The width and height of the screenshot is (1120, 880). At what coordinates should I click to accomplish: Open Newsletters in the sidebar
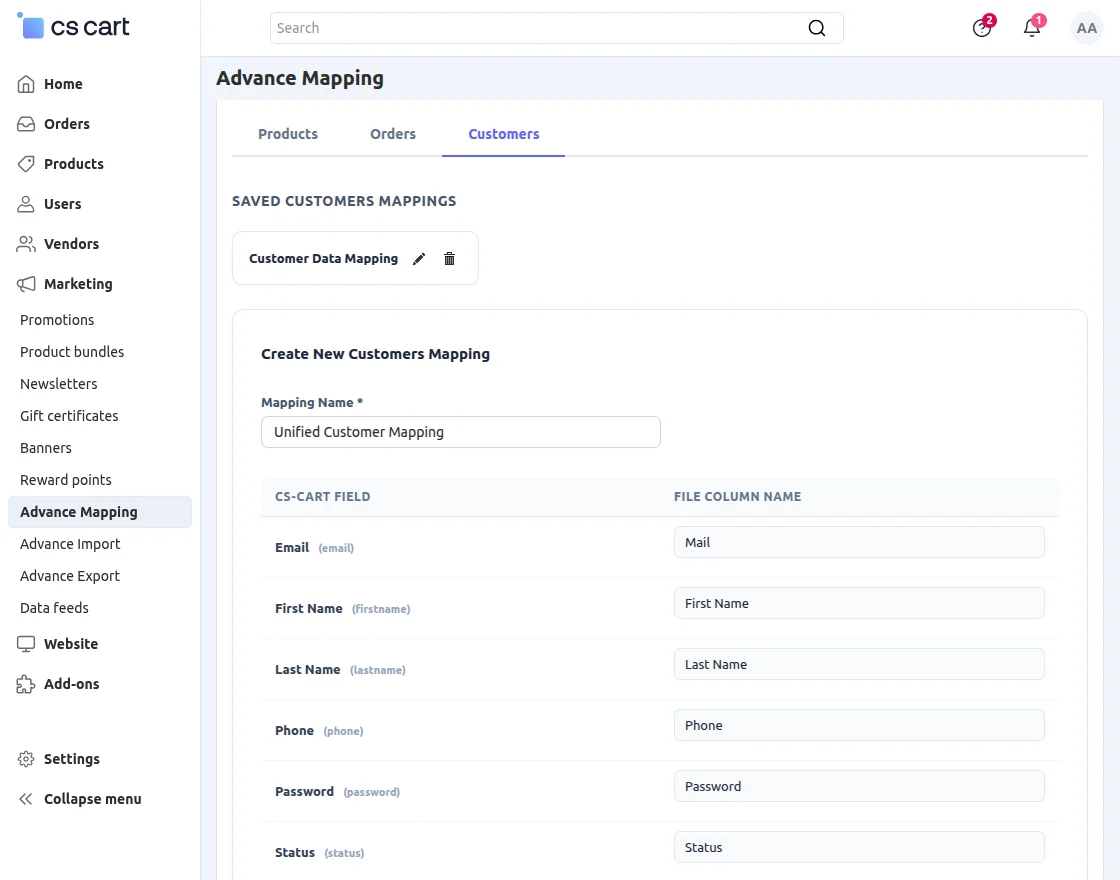click(59, 384)
